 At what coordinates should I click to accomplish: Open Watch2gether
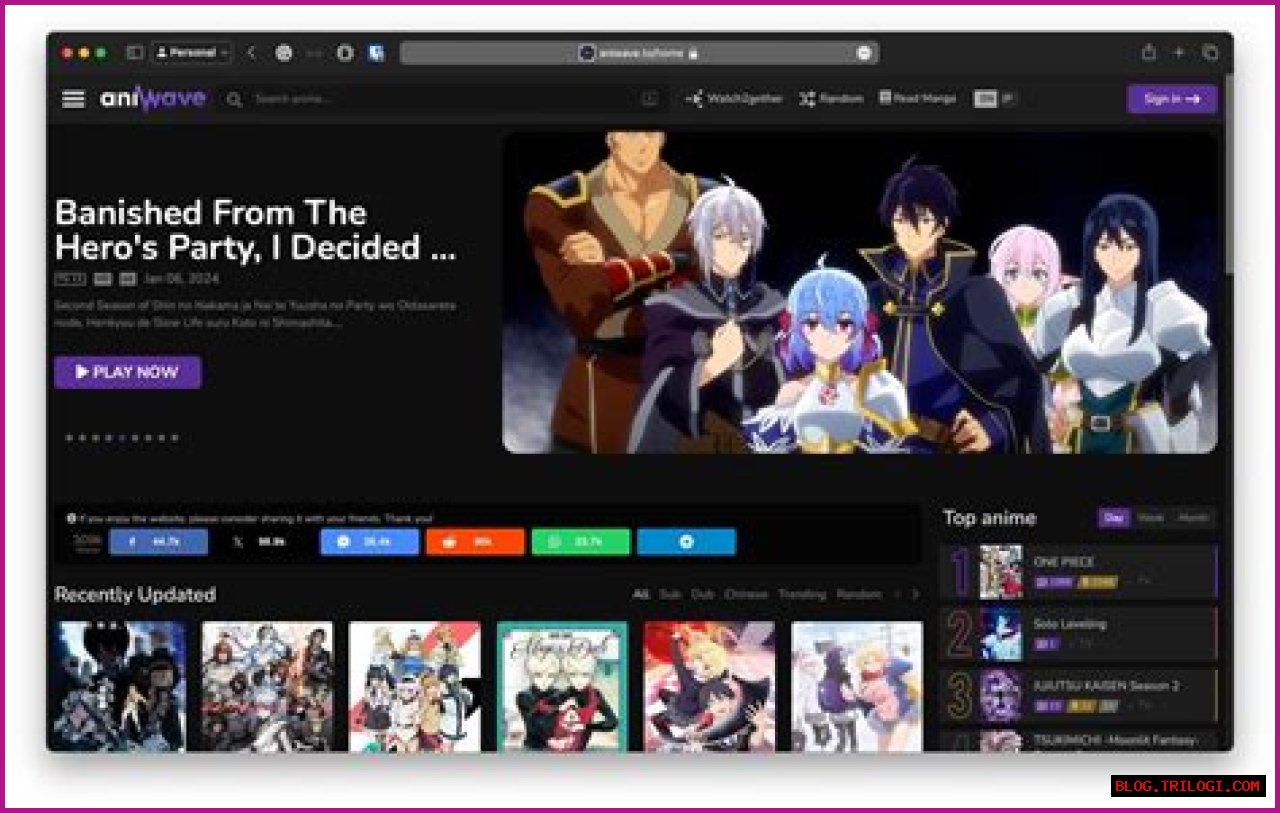click(x=733, y=99)
